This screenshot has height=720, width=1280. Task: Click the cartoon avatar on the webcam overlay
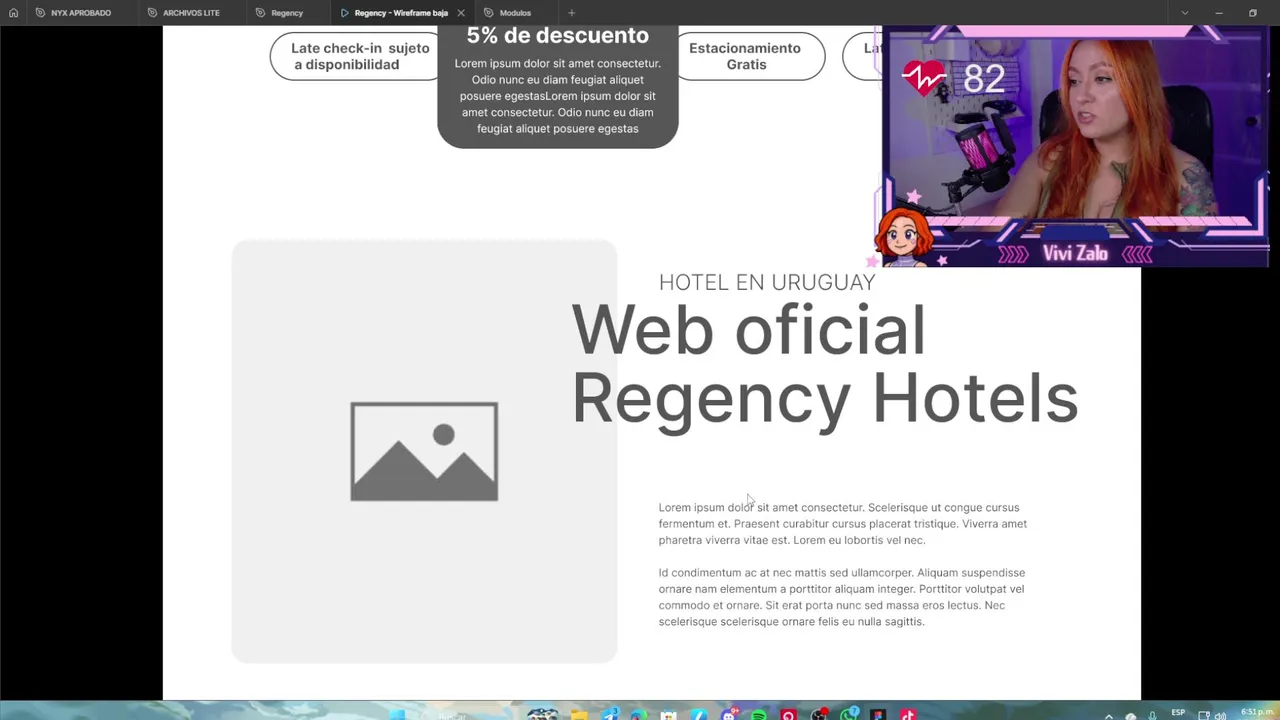pos(902,236)
